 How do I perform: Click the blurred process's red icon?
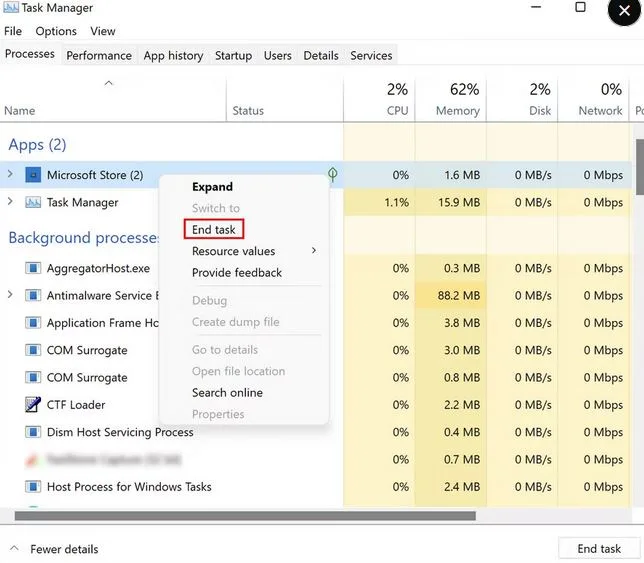pos(32,460)
